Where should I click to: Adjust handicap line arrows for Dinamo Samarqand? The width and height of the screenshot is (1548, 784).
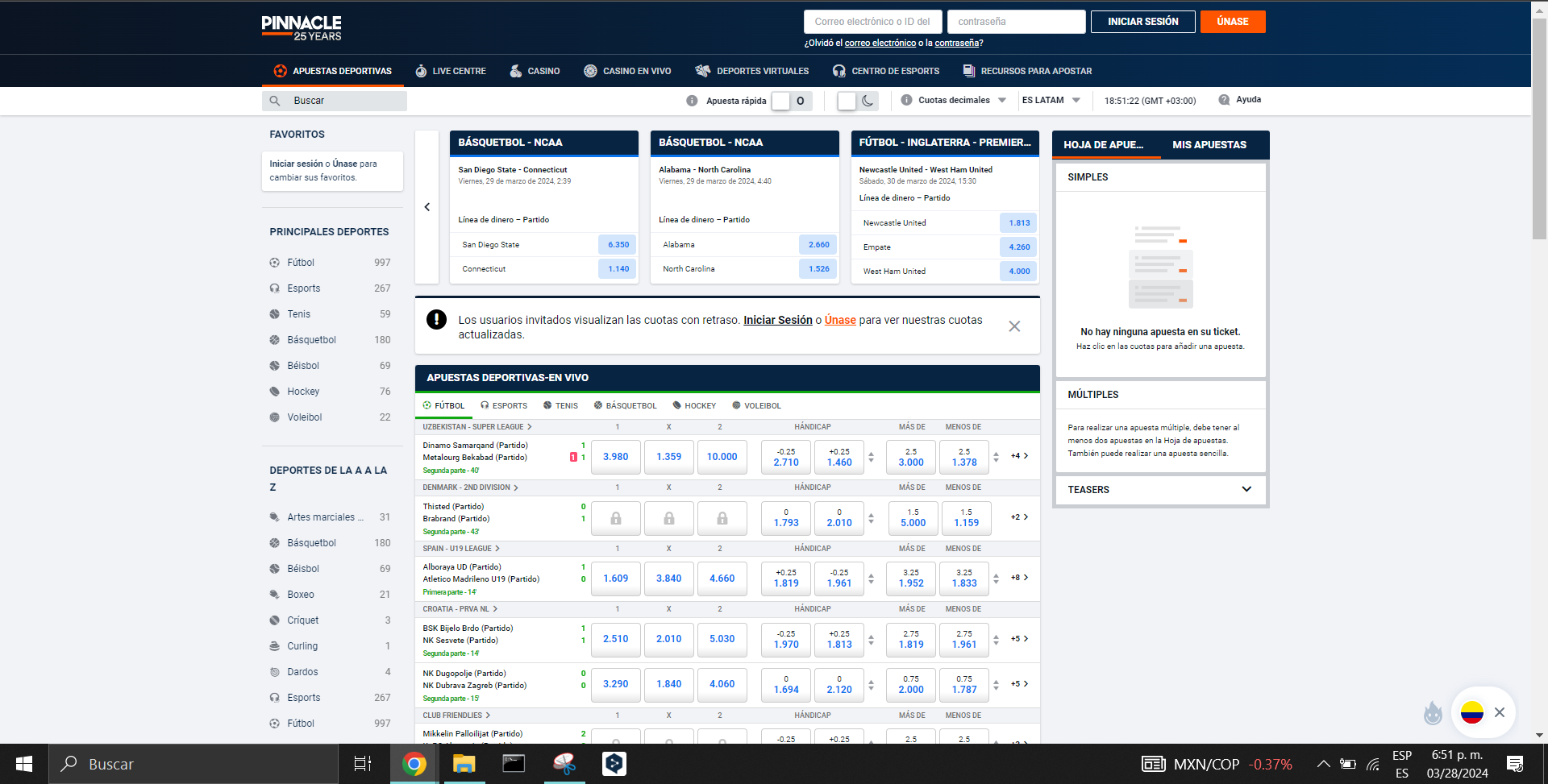(871, 457)
